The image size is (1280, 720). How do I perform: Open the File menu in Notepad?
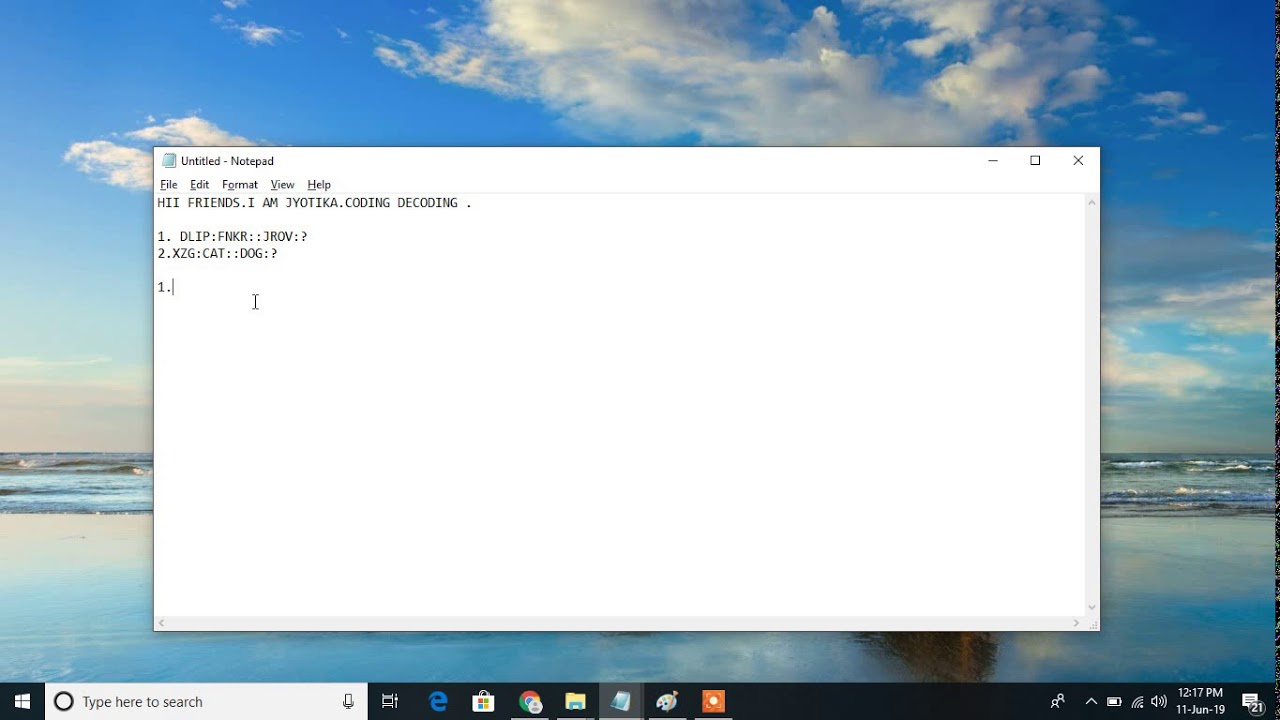click(x=168, y=185)
